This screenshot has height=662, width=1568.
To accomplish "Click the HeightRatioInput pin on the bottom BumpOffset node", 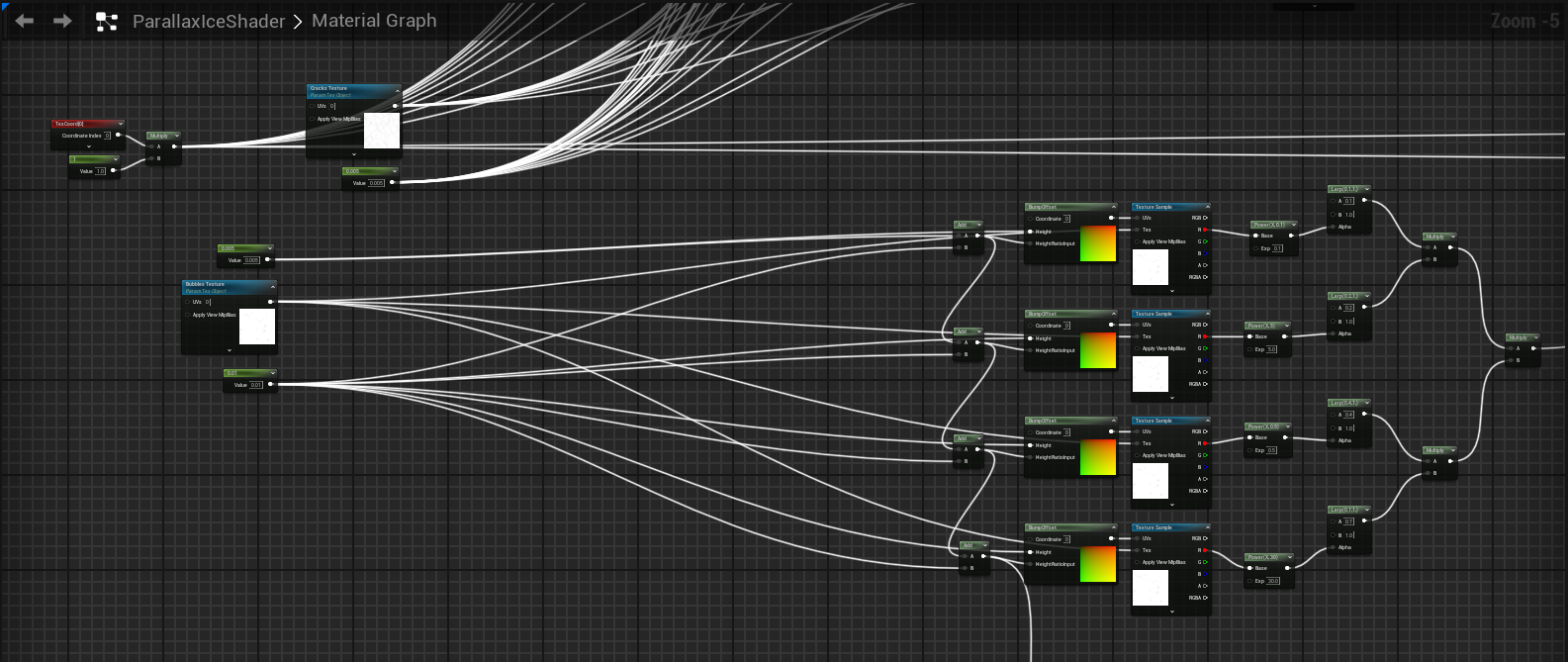I will [x=1030, y=564].
